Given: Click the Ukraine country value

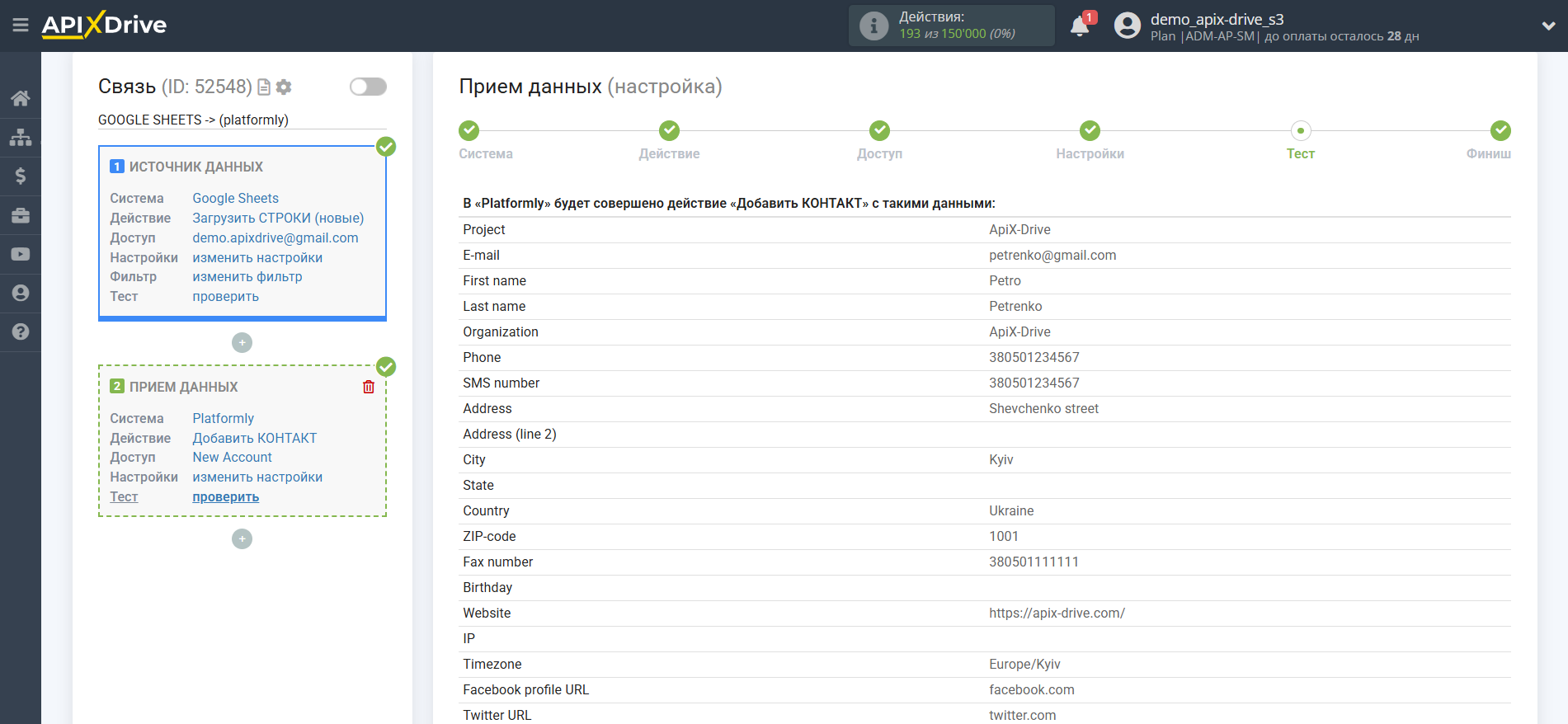Looking at the screenshot, I should 1011,510.
